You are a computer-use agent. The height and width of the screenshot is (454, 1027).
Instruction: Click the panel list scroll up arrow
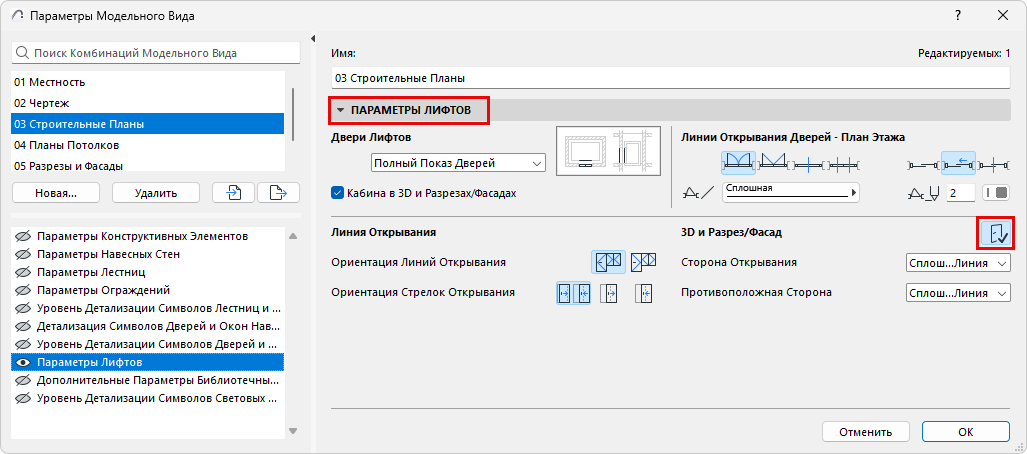[293, 236]
